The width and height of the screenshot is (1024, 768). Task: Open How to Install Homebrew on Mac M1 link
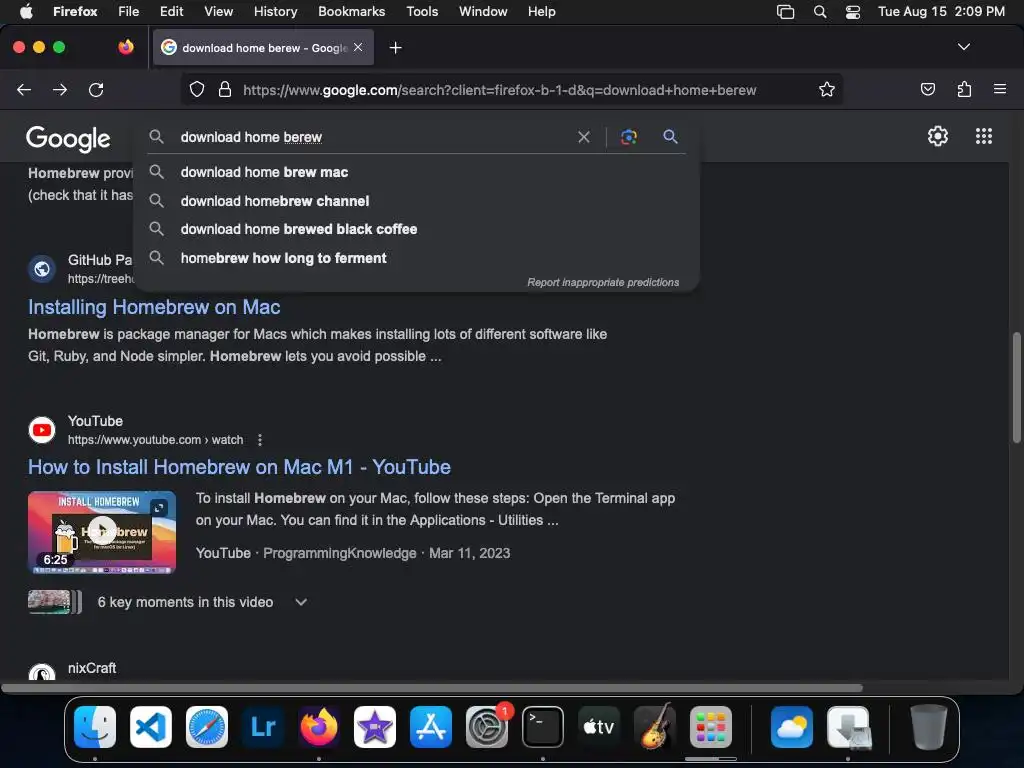(x=239, y=467)
